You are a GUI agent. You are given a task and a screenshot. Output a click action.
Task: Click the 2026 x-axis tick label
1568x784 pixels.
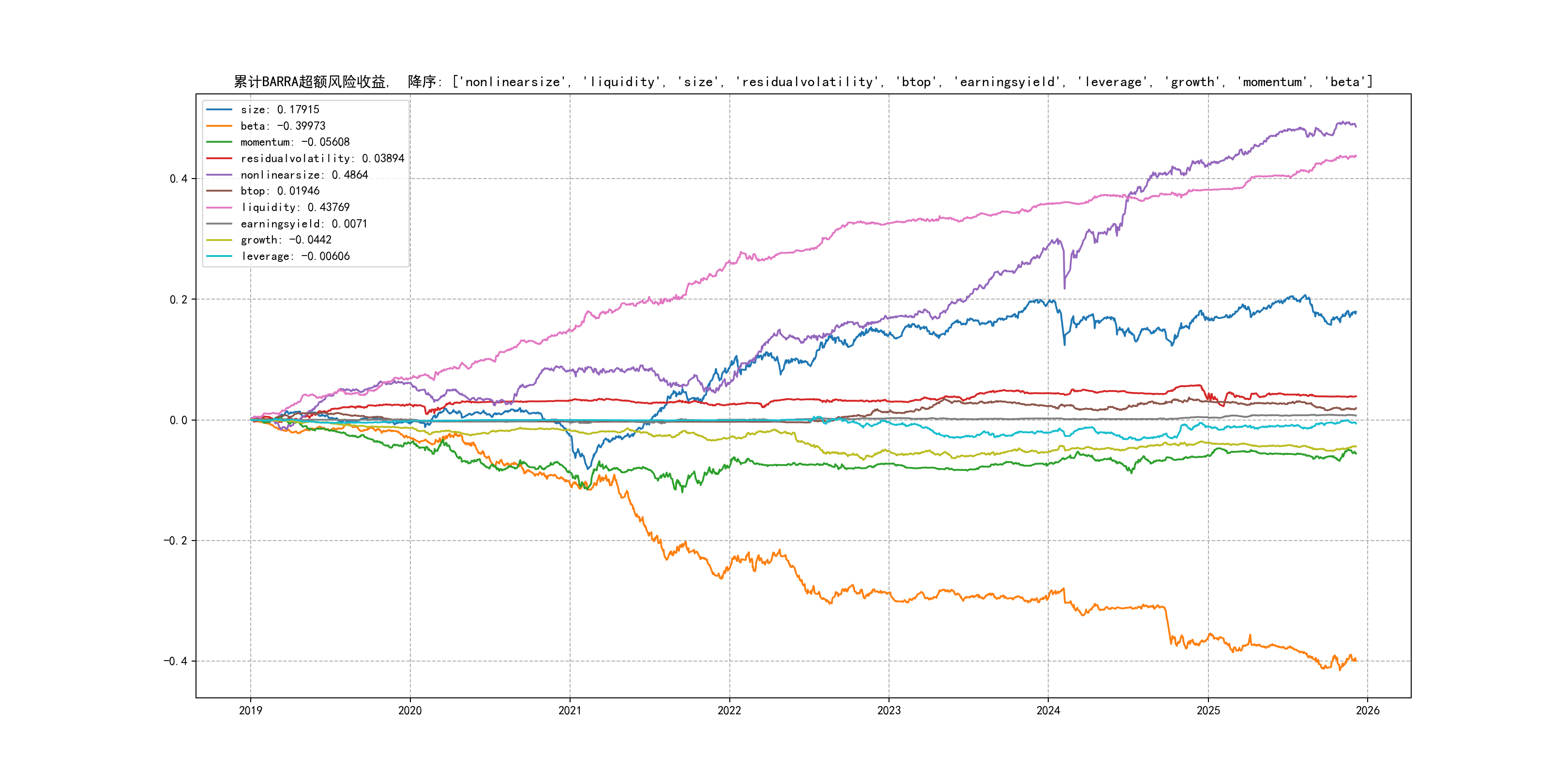[1367, 710]
